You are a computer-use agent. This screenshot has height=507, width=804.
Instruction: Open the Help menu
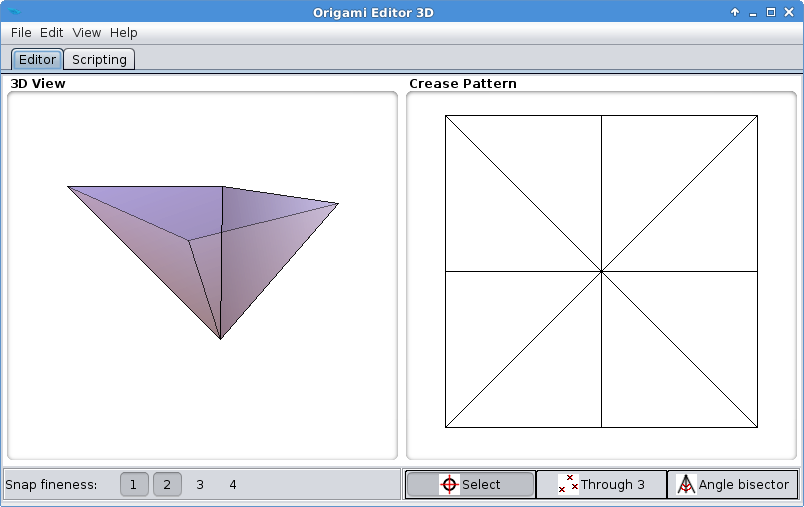pyautogui.click(x=124, y=33)
